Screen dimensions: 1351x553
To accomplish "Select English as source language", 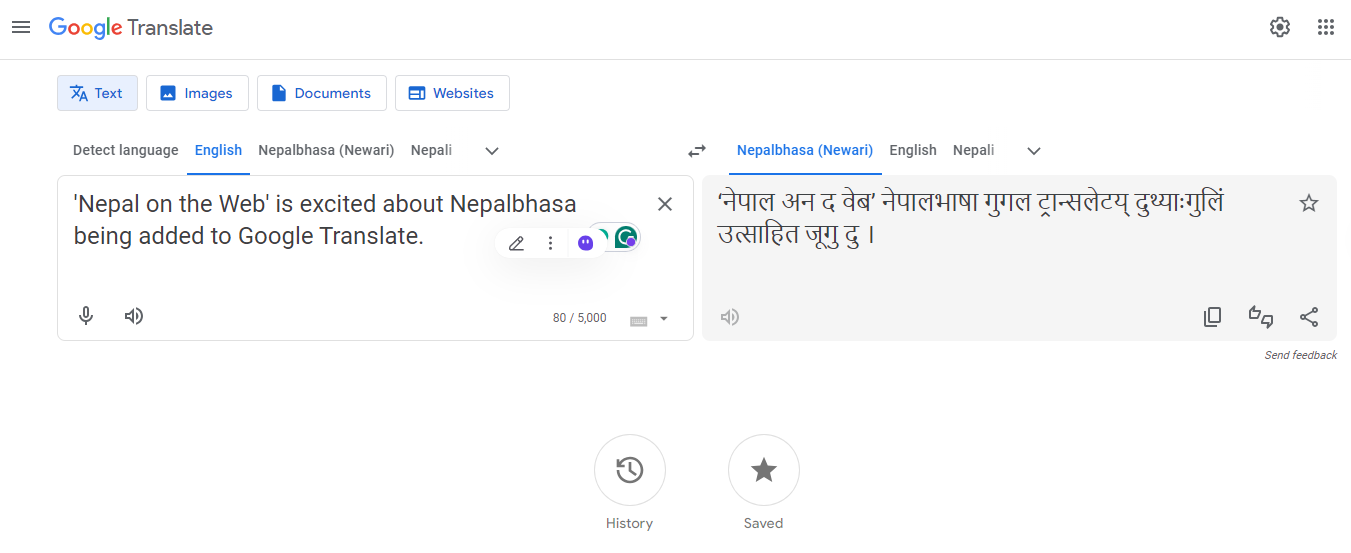I will point(218,150).
